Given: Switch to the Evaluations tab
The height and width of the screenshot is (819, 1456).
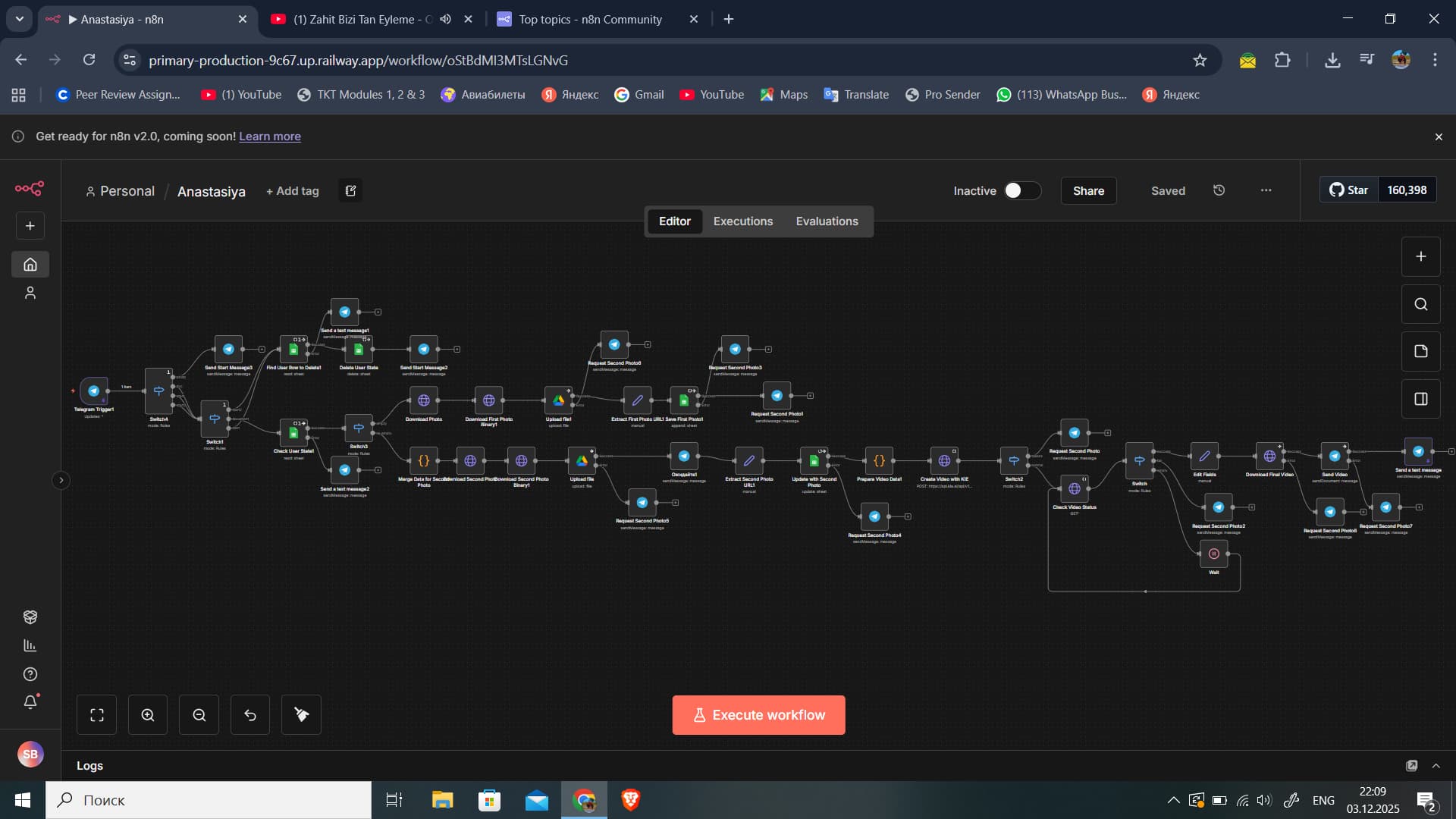Looking at the screenshot, I should (827, 221).
